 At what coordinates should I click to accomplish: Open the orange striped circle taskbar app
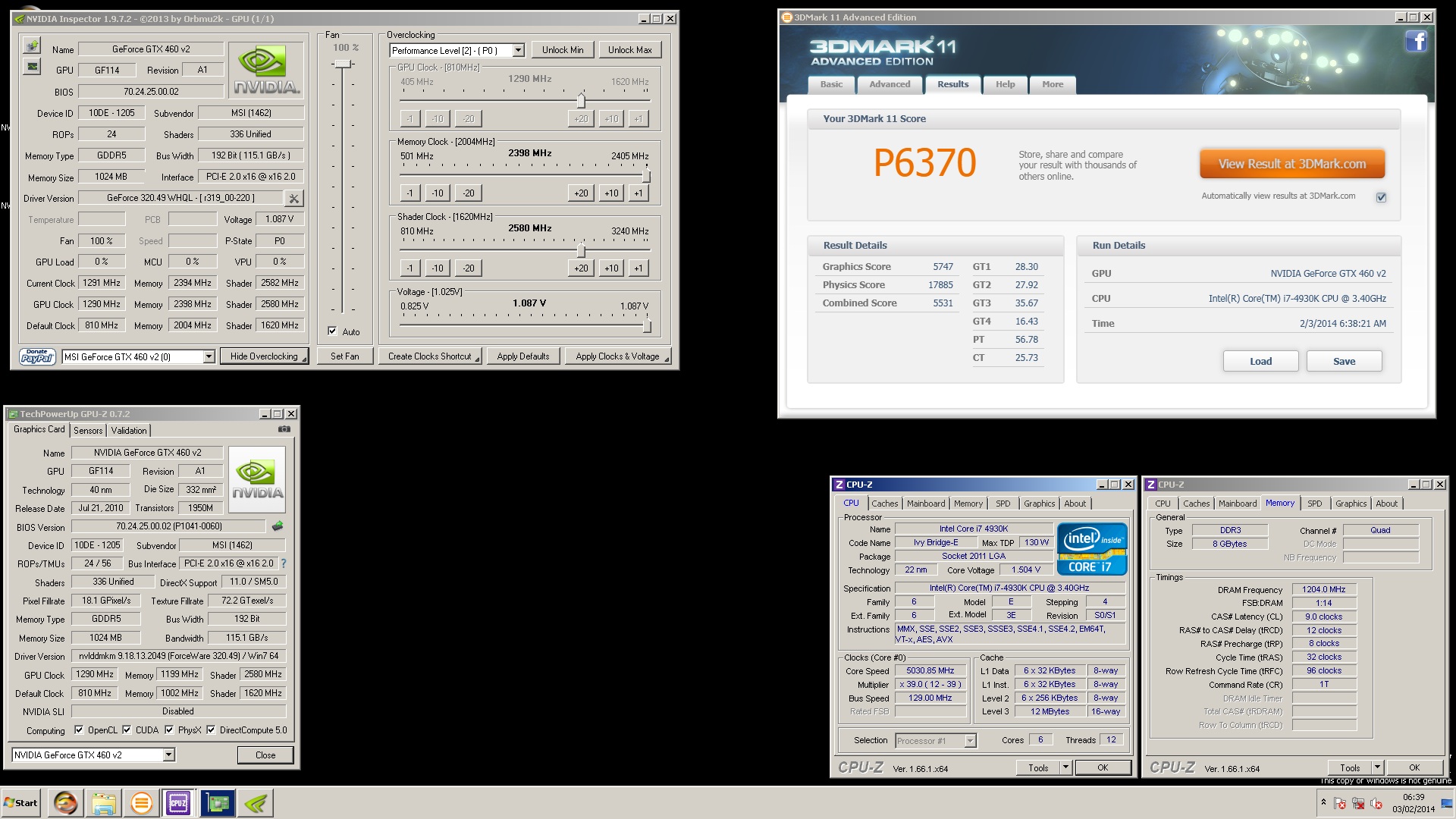pos(141,803)
